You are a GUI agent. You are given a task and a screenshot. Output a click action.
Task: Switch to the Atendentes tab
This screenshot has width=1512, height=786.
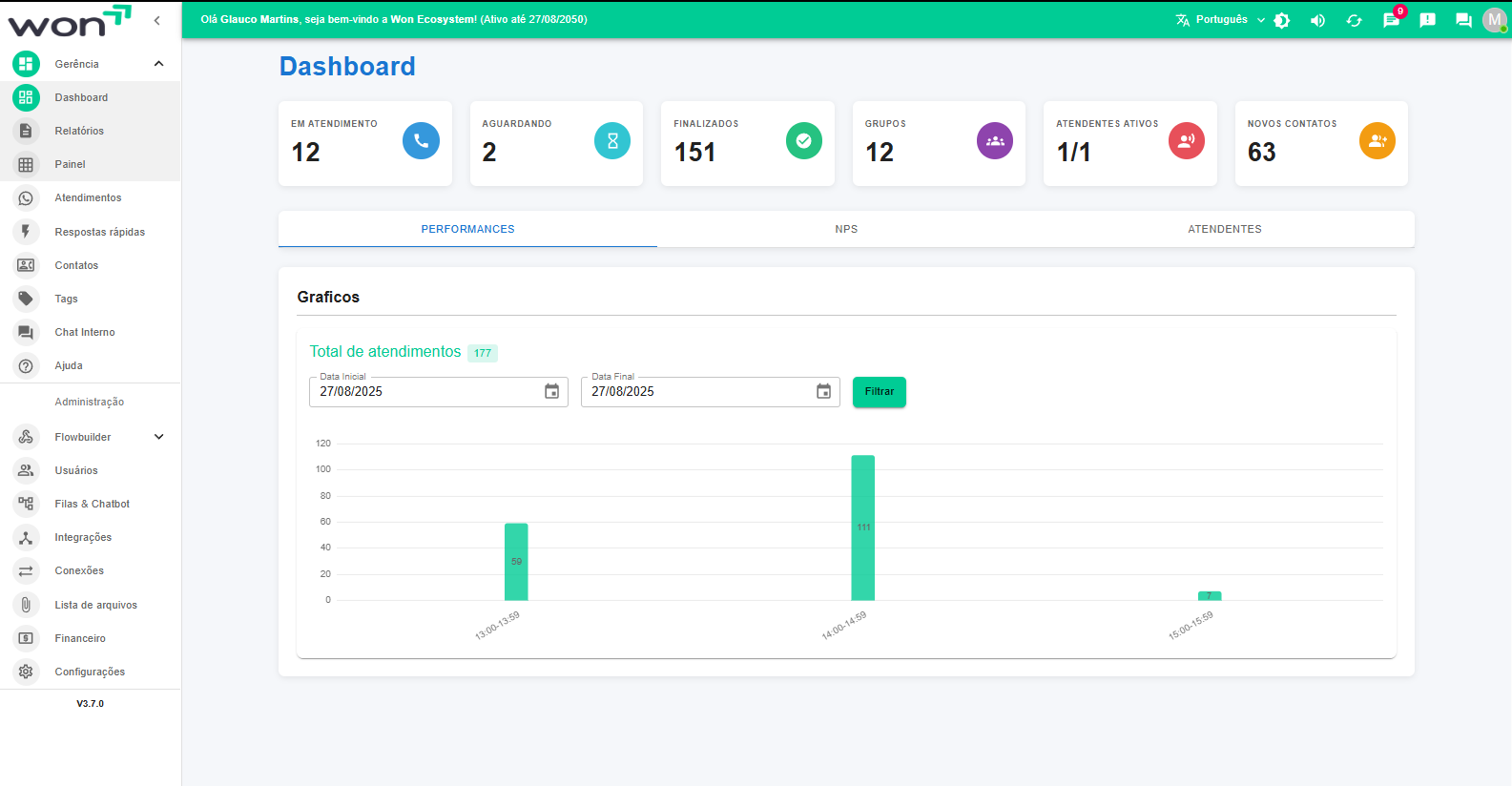1225,229
